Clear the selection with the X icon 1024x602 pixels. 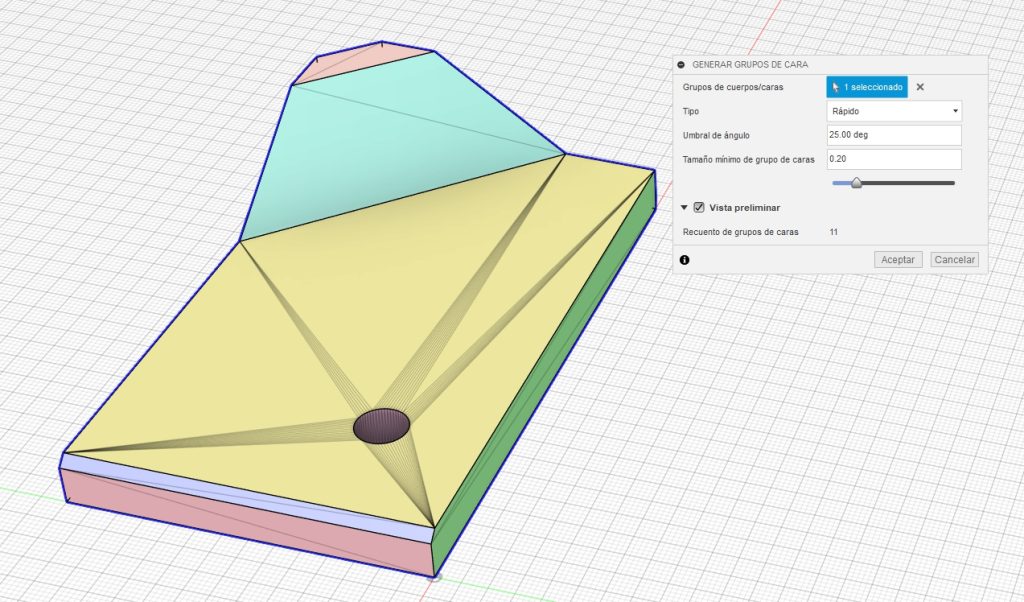(x=920, y=87)
